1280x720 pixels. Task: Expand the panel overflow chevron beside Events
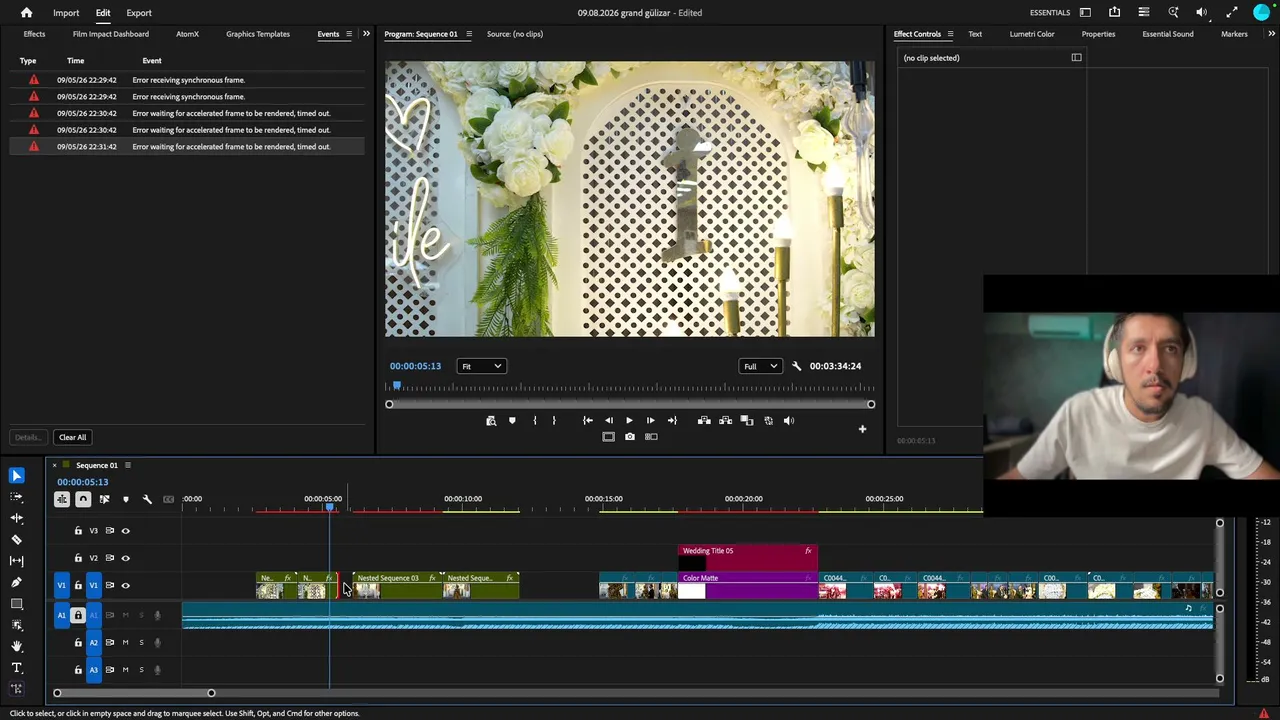(x=366, y=34)
